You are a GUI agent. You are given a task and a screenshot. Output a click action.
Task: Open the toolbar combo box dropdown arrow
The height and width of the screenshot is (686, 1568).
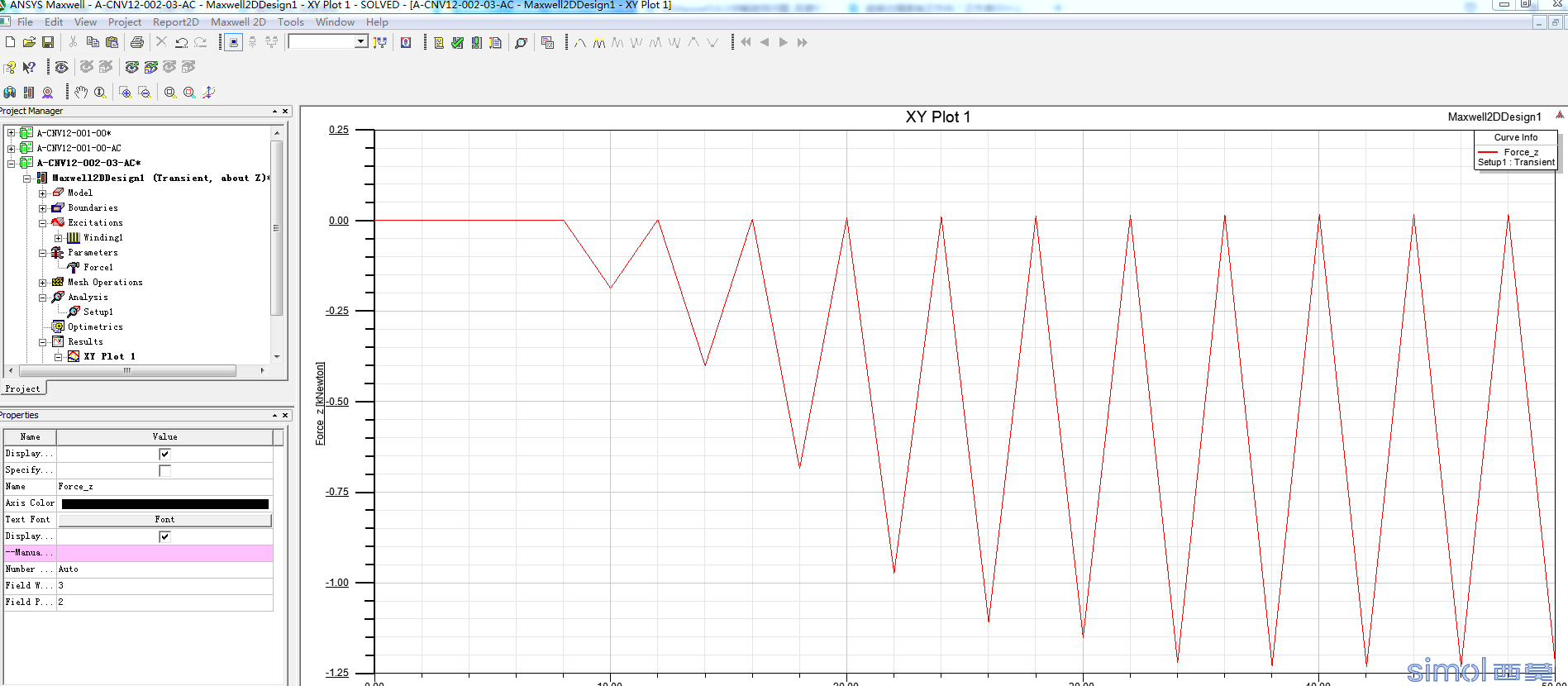(361, 41)
